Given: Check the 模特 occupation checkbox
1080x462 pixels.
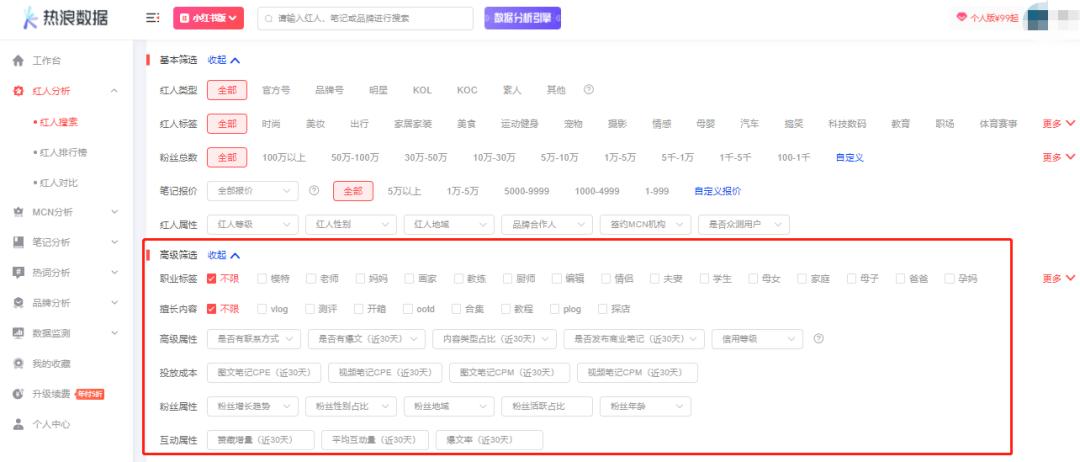Looking at the screenshot, I should [x=262, y=279].
